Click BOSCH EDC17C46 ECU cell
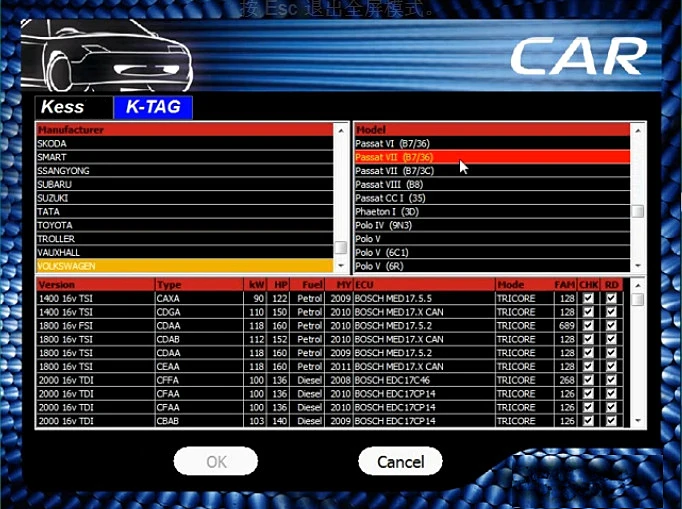 [424, 380]
